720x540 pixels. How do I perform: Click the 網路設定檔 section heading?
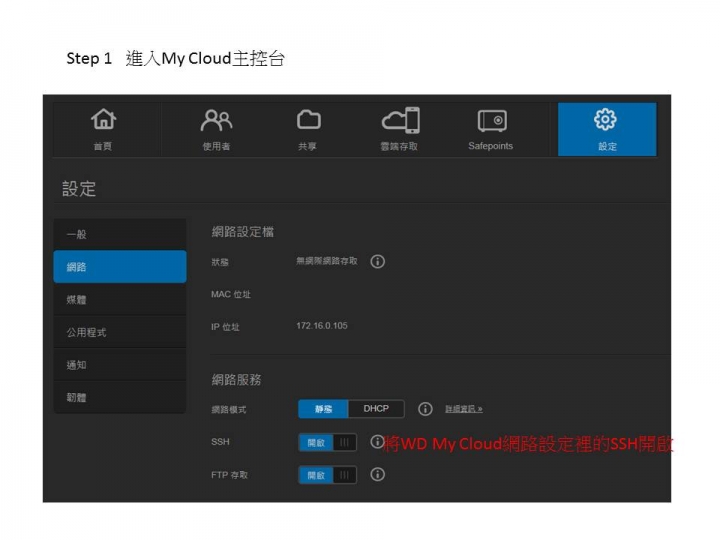(242, 232)
